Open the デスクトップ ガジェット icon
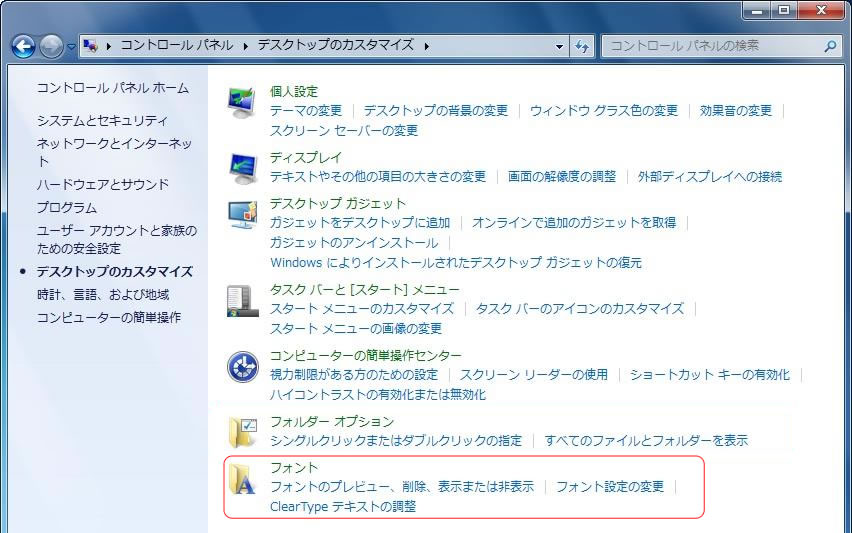The height and width of the screenshot is (533, 852). tap(242, 214)
